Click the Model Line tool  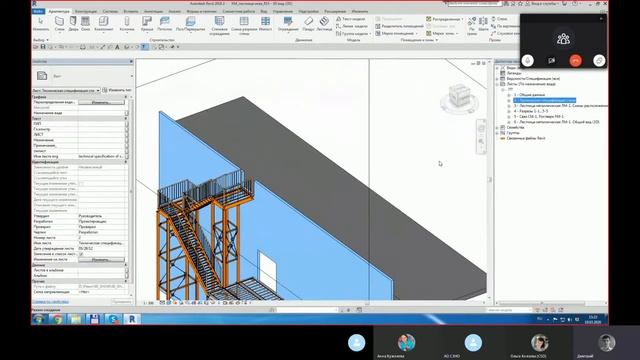tap(352, 26)
